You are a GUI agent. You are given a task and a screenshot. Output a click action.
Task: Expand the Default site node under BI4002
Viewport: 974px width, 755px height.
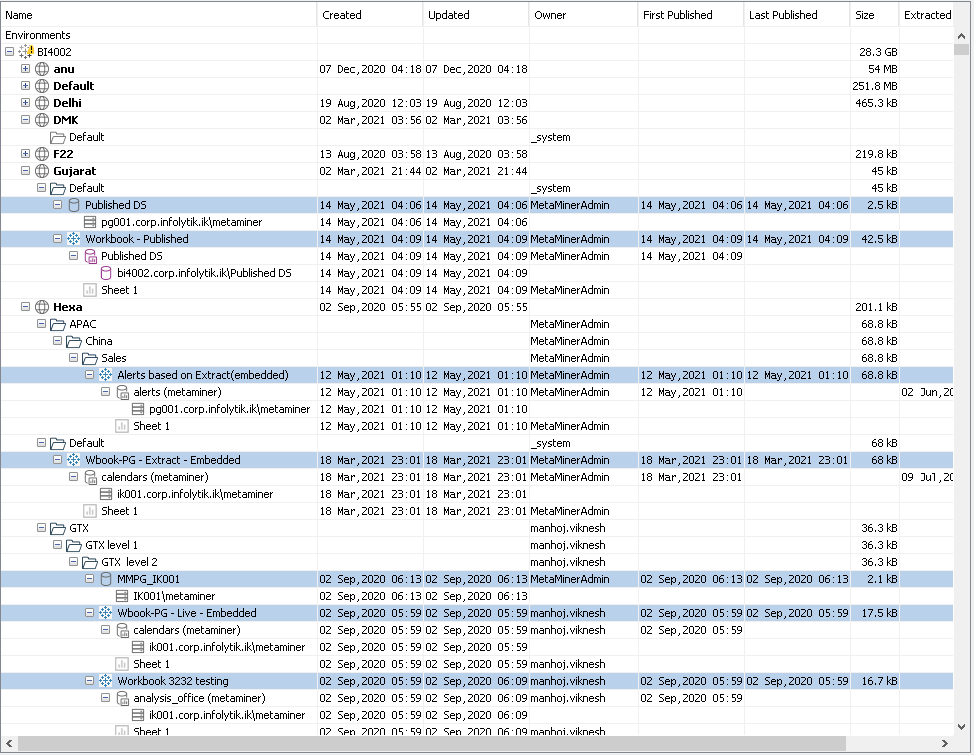click(25, 86)
